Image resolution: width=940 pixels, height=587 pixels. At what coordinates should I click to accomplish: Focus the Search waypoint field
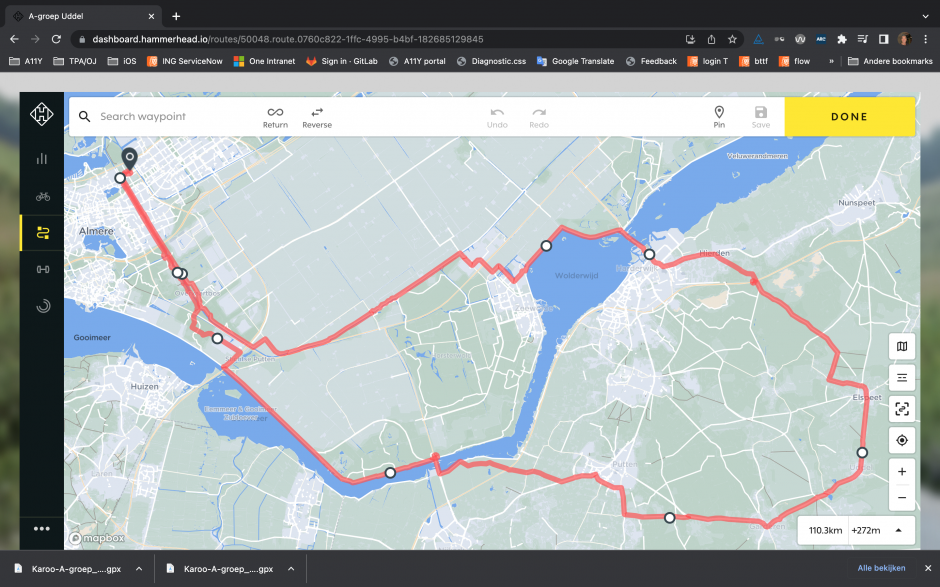coord(174,116)
